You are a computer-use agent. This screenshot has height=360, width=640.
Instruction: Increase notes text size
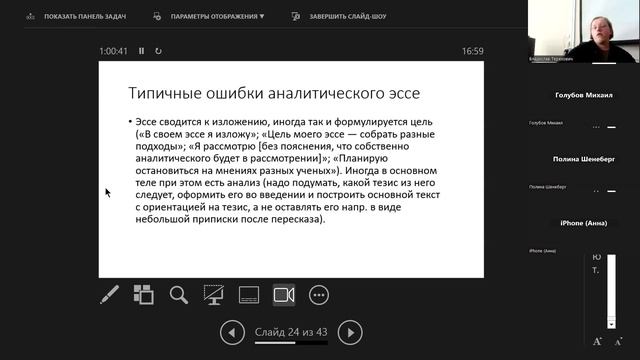[x=597, y=341]
